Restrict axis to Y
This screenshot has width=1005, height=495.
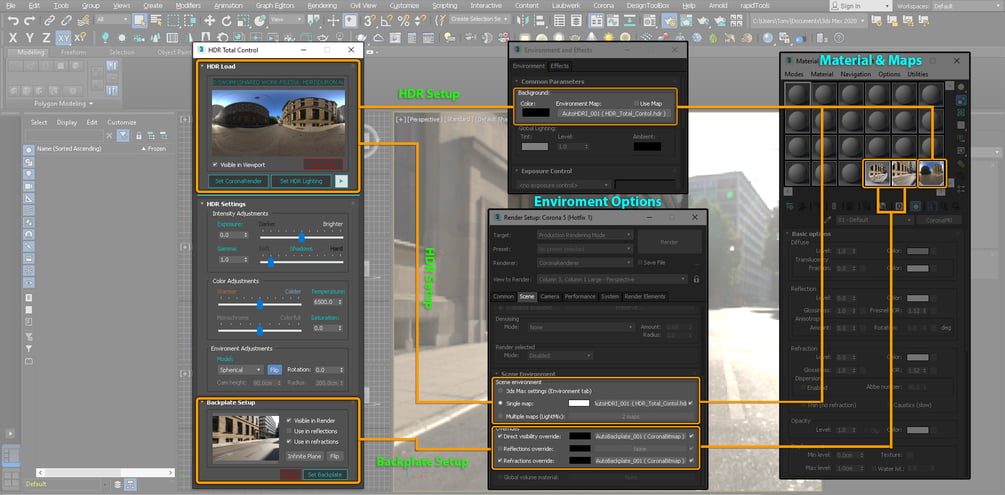click(x=29, y=37)
